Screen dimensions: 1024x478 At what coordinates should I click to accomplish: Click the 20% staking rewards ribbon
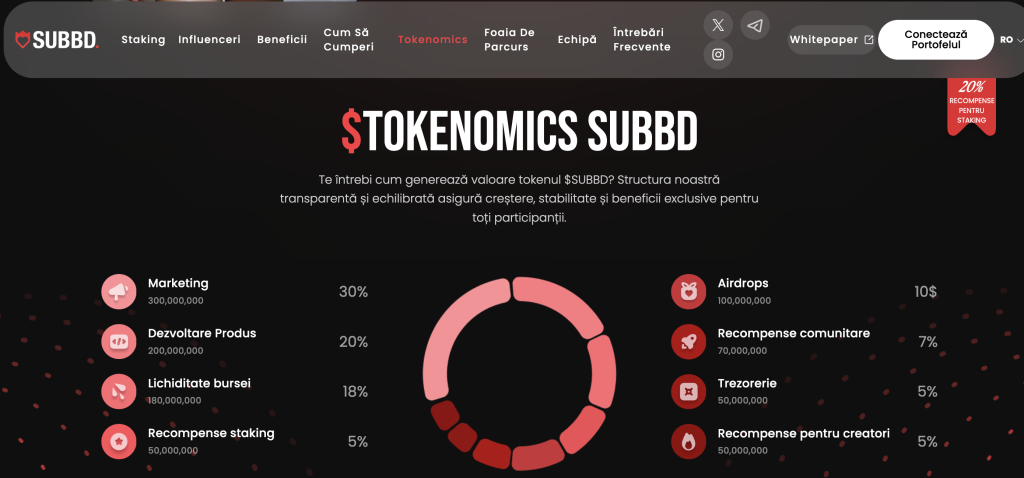tap(972, 104)
